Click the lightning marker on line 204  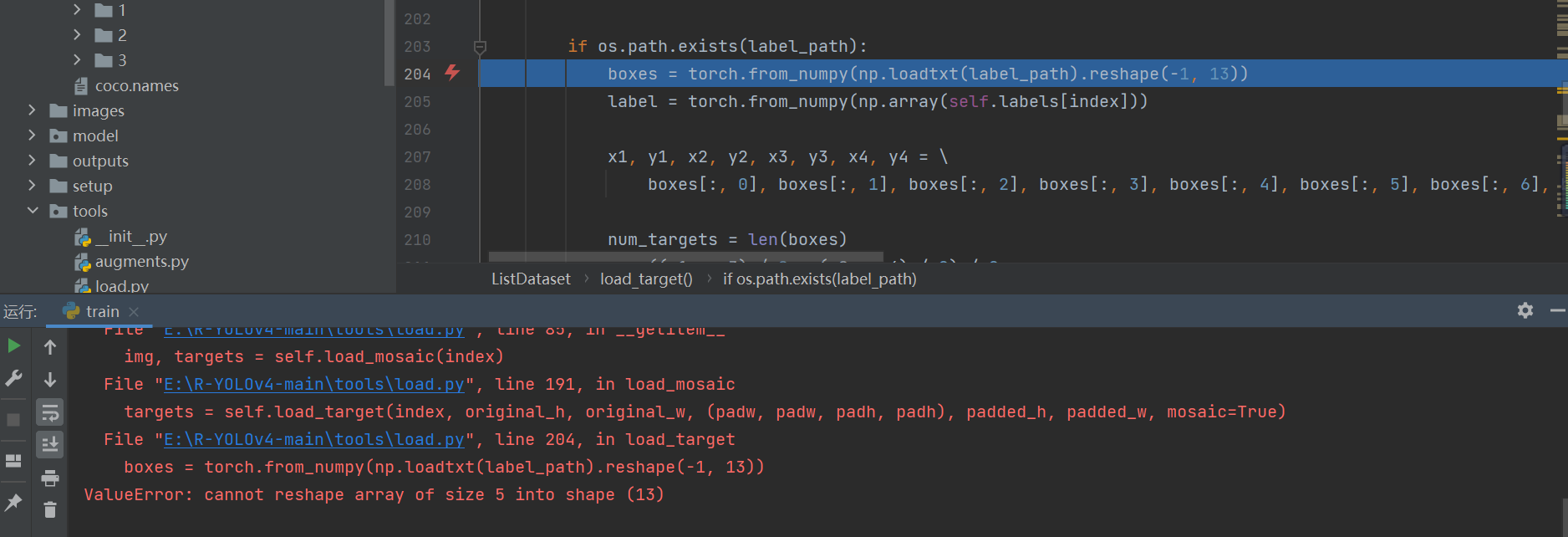[x=452, y=73]
